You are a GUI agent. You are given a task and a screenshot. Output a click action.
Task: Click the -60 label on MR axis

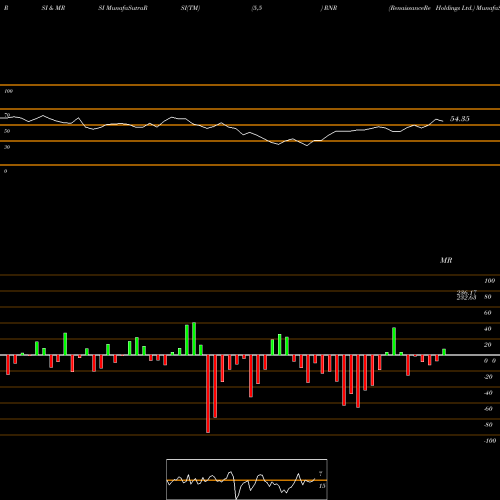(x=488, y=409)
